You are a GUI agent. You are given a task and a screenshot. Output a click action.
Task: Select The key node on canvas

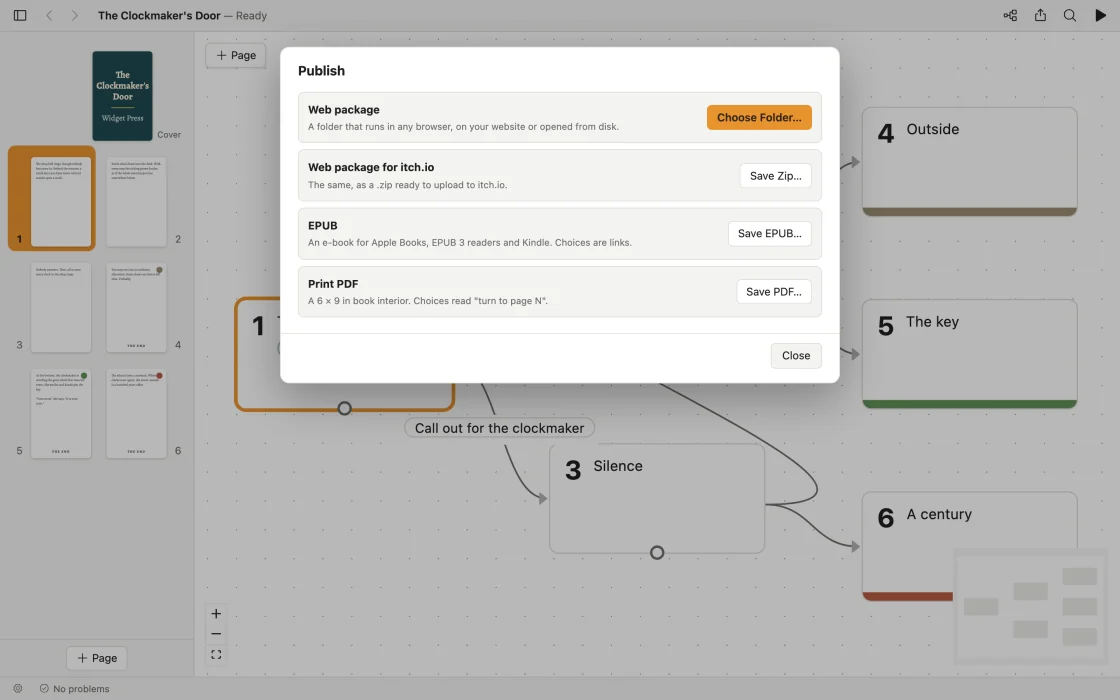click(969, 354)
